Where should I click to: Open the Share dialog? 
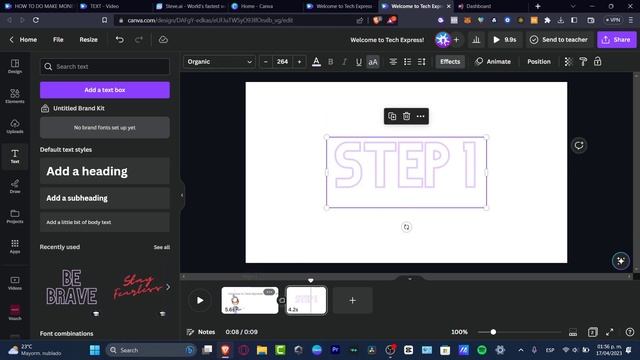pos(616,40)
